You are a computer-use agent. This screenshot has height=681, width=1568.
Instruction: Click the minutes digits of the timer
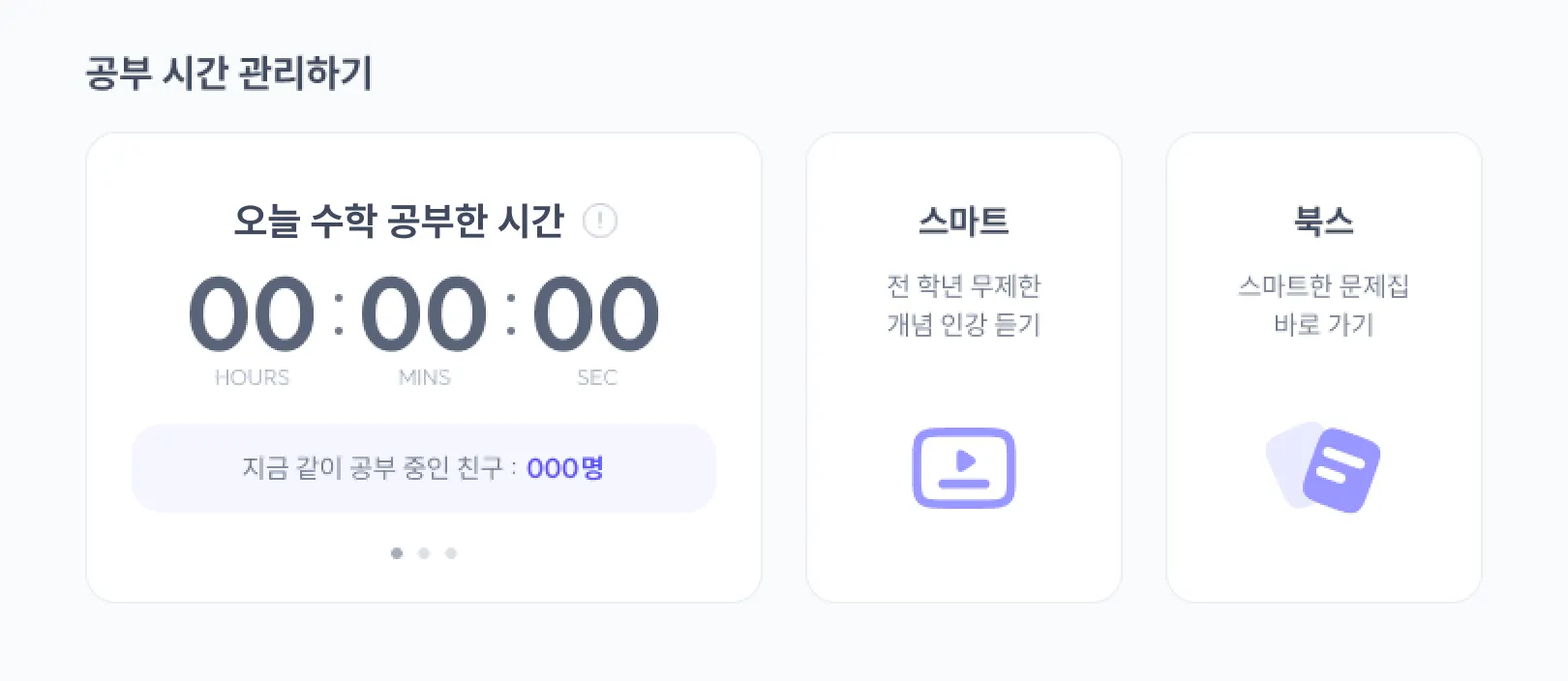pyautogui.click(x=424, y=313)
